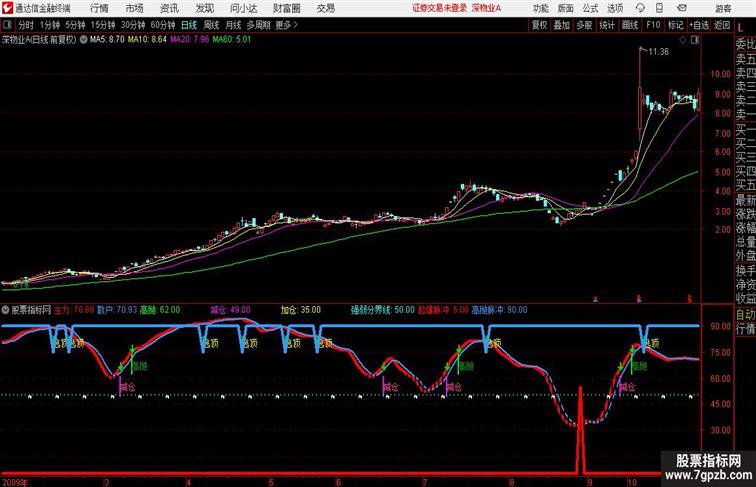Click the 统计 toolbar button
The height and width of the screenshot is (487, 756).
tap(607, 25)
